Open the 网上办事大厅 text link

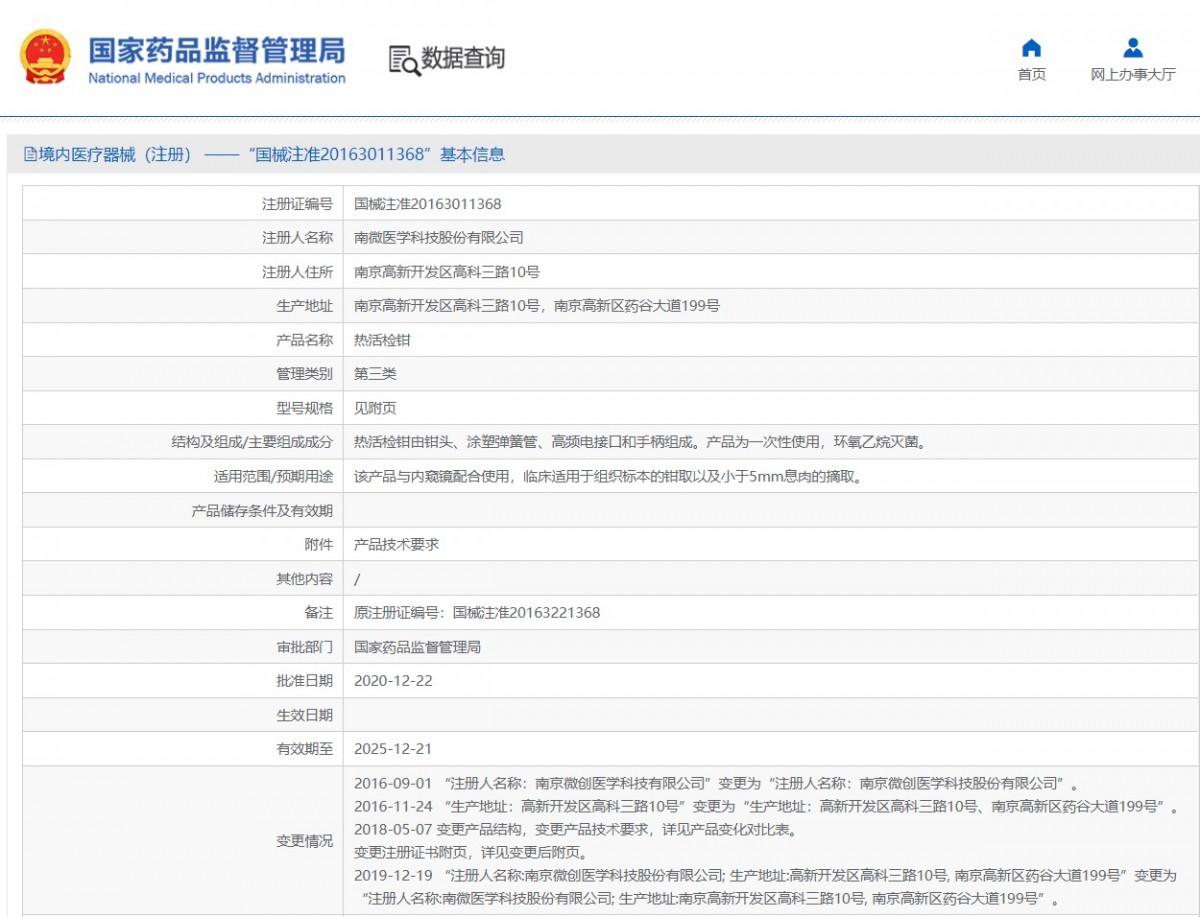1132,75
